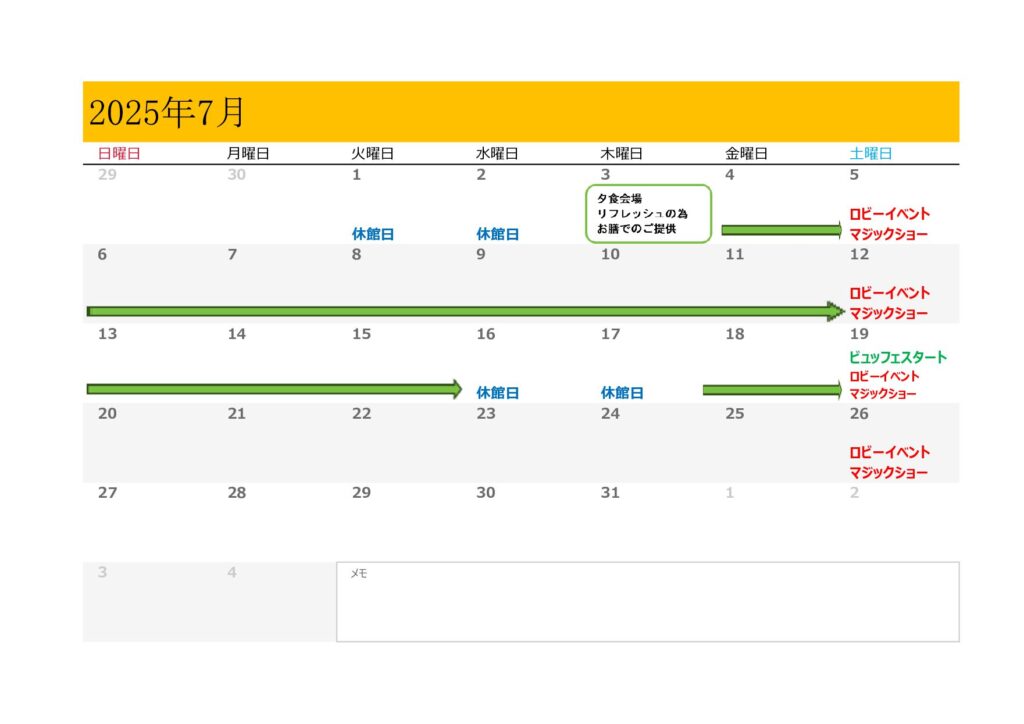Click the green arrow on July 18
Viewport: 1024px width, 724px height.
(x=773, y=390)
